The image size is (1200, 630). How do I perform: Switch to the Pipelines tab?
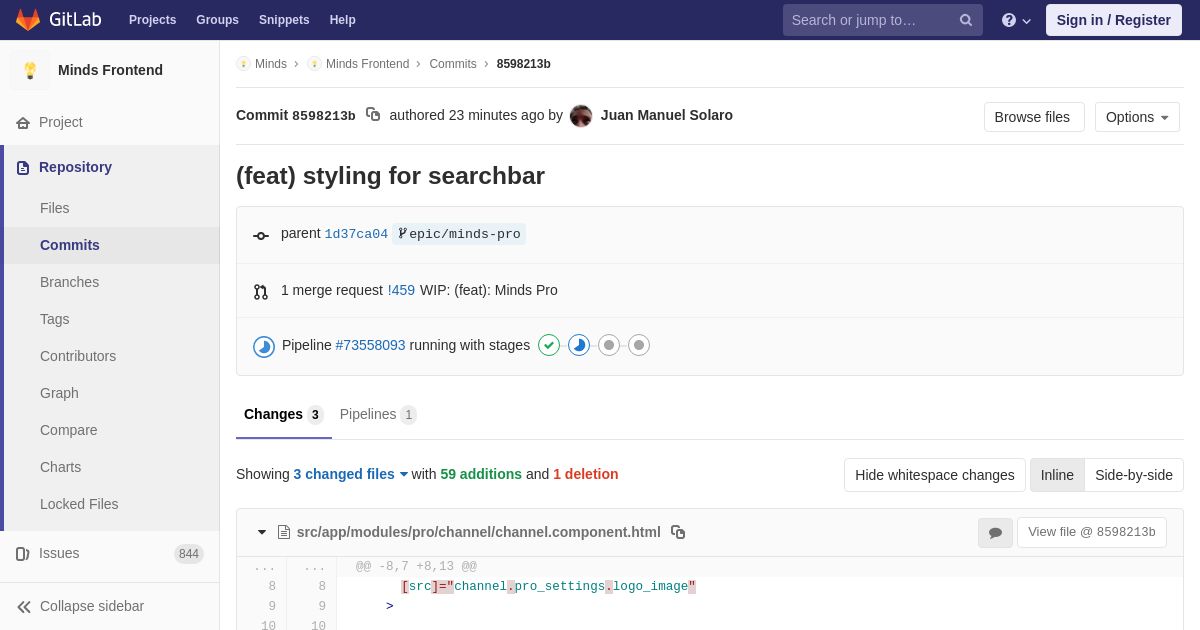point(378,415)
